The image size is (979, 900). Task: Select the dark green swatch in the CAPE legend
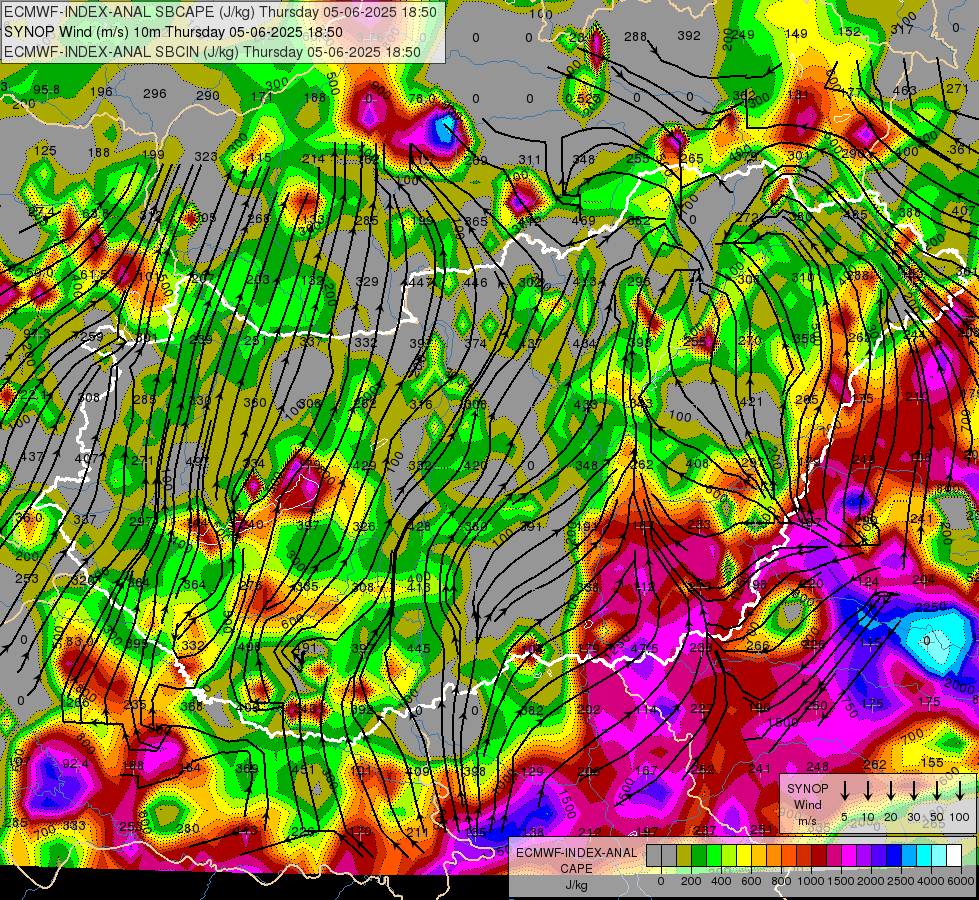(699, 855)
